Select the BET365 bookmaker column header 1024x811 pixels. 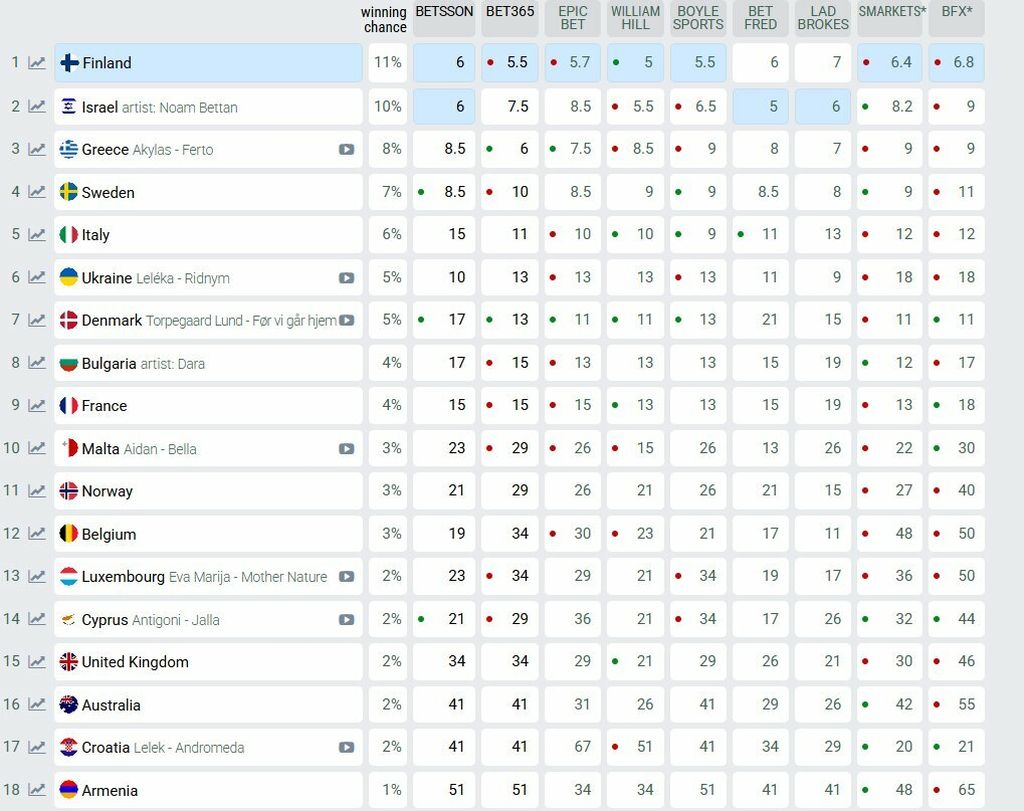click(510, 12)
